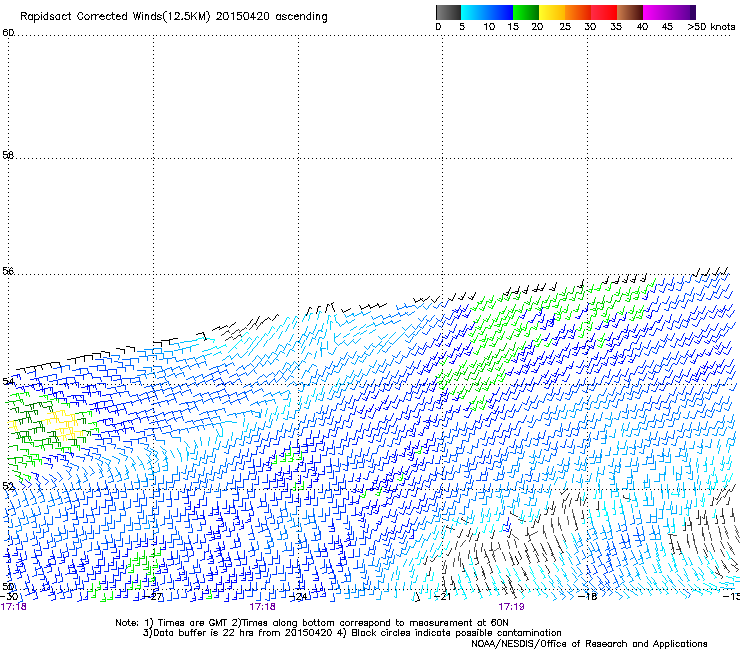
Task: Click 'Black circles indicate possible contamination' note
Action: tap(456, 633)
